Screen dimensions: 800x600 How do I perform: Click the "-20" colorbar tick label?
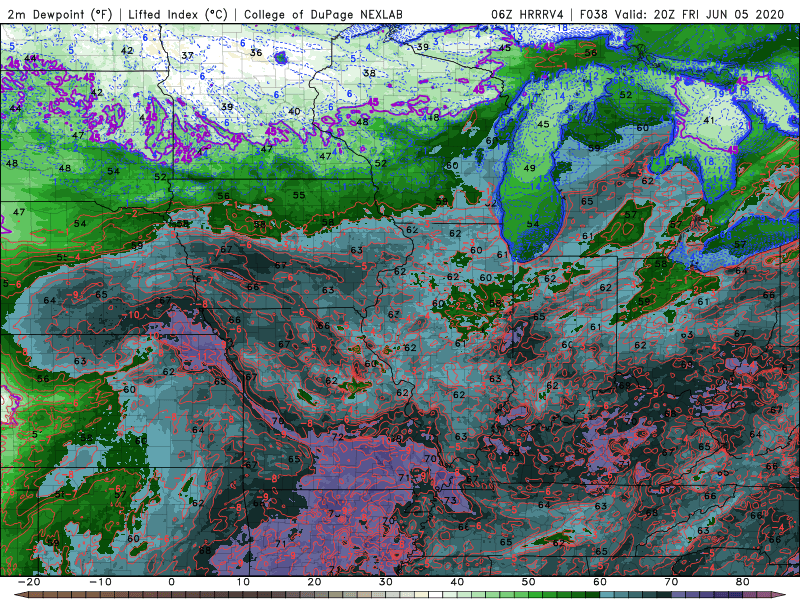pos(29,582)
